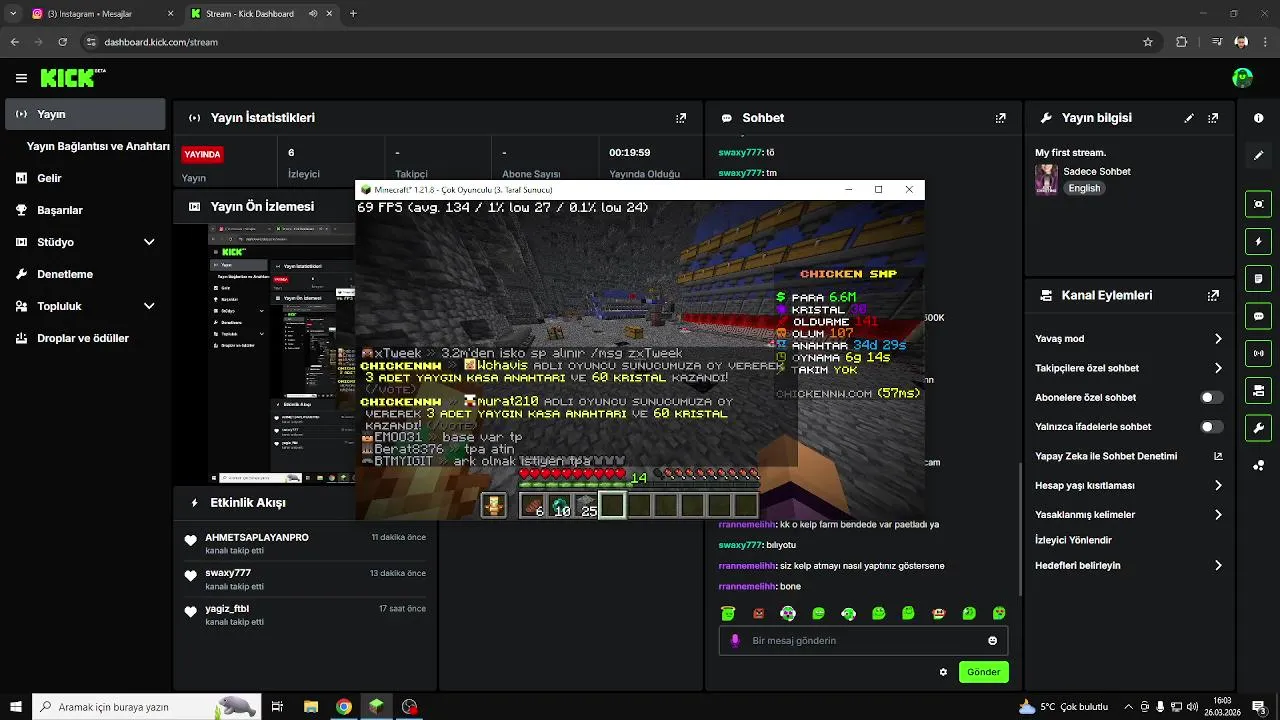Toggle the note icon in the right sidebar
The image size is (1280, 720).
[1259, 279]
